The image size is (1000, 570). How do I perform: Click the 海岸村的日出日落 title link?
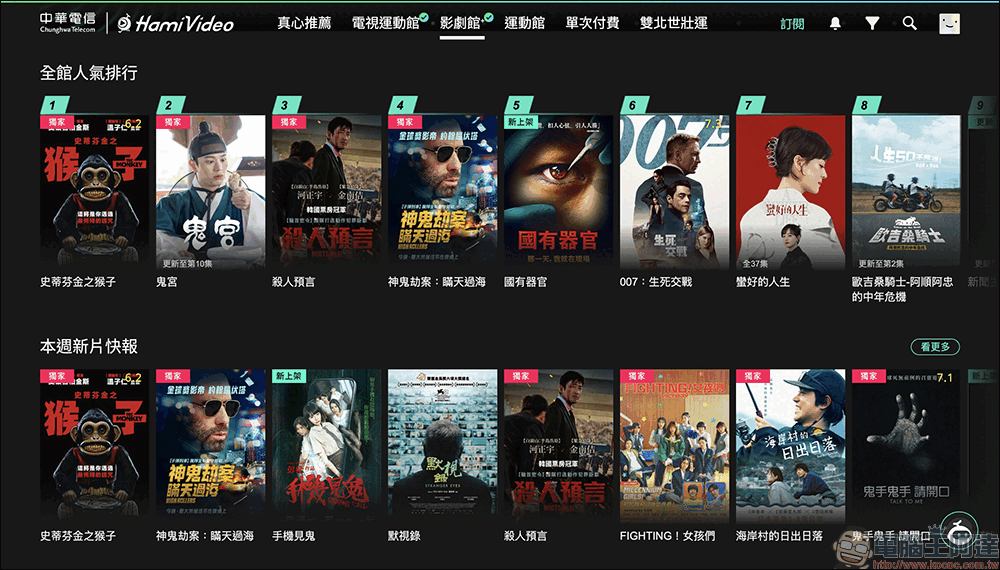pyautogui.click(x=779, y=536)
